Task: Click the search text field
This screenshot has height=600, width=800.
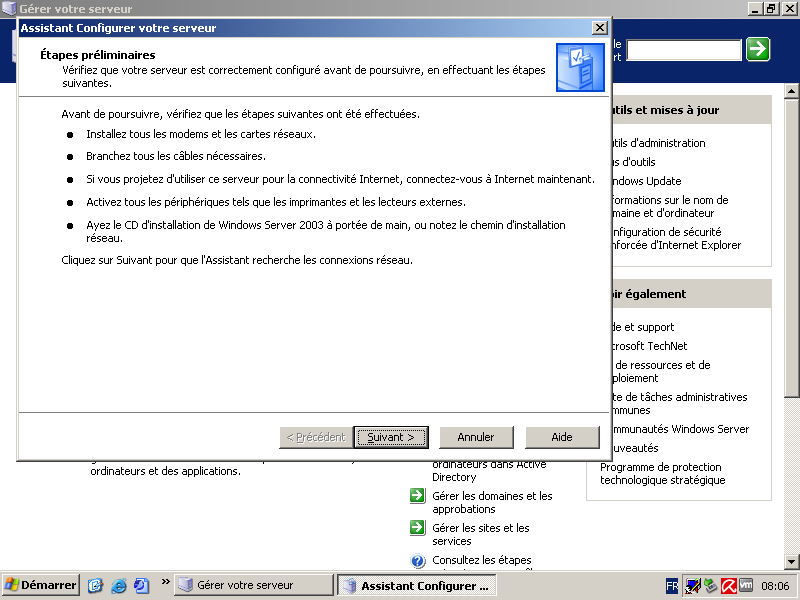Action: (684, 49)
